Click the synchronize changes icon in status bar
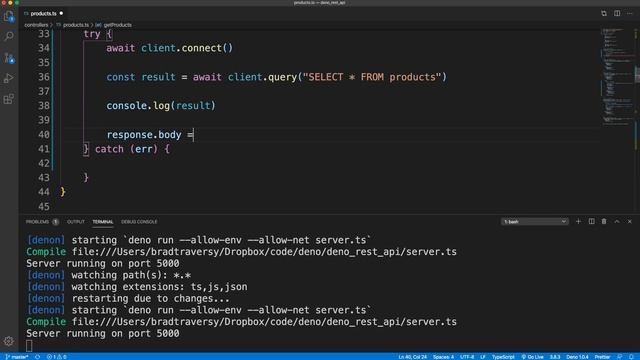The height and width of the screenshot is (360, 640). [38, 357]
